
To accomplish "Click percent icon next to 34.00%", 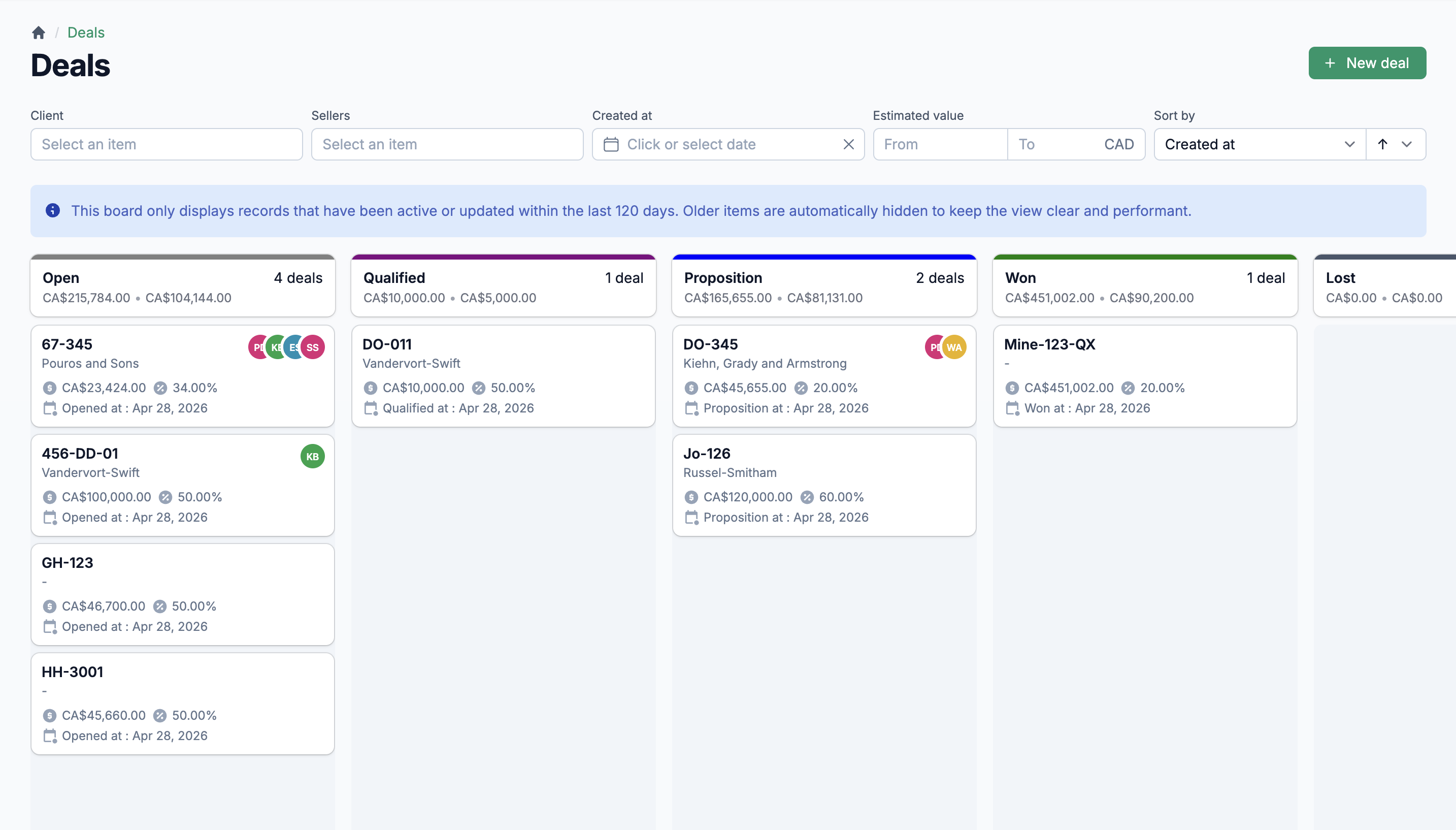I will (160, 388).
